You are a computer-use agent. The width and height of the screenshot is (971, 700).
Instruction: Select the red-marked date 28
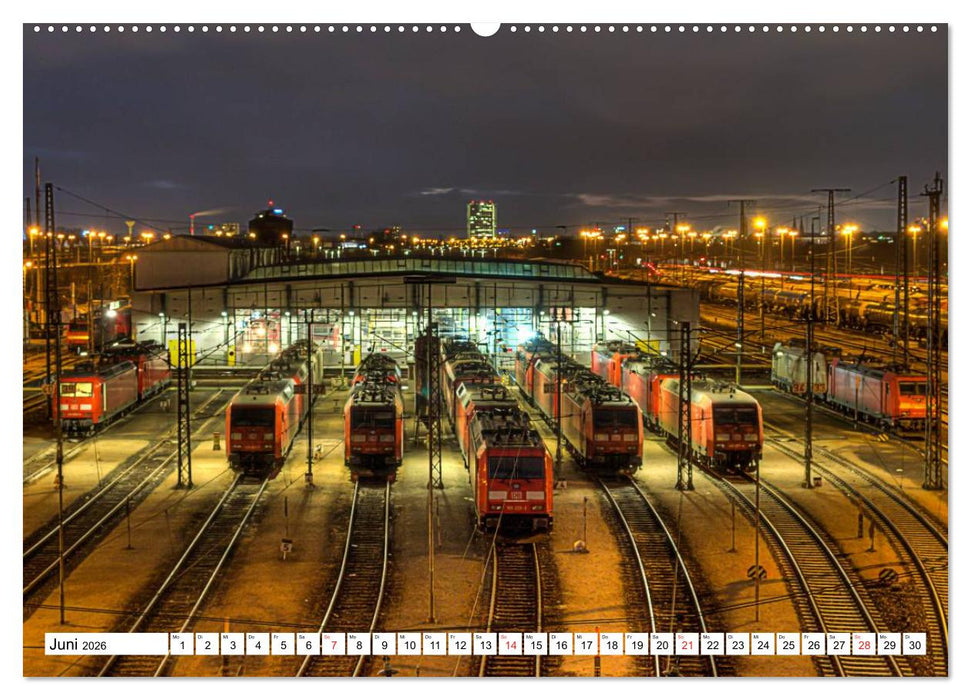[865, 647]
